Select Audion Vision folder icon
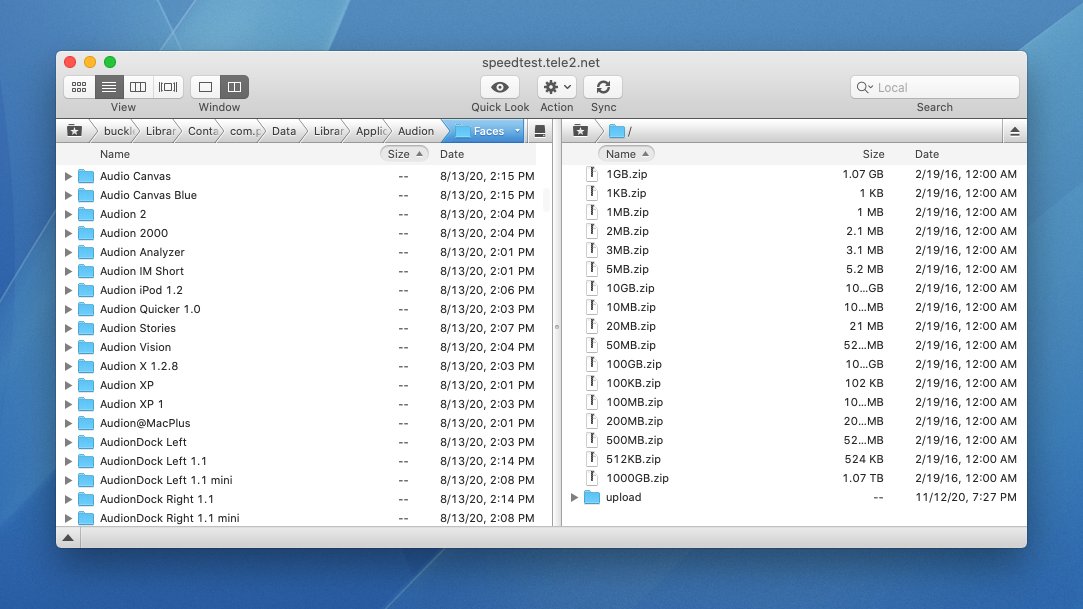Screen dimensions: 1083x609 [86, 347]
